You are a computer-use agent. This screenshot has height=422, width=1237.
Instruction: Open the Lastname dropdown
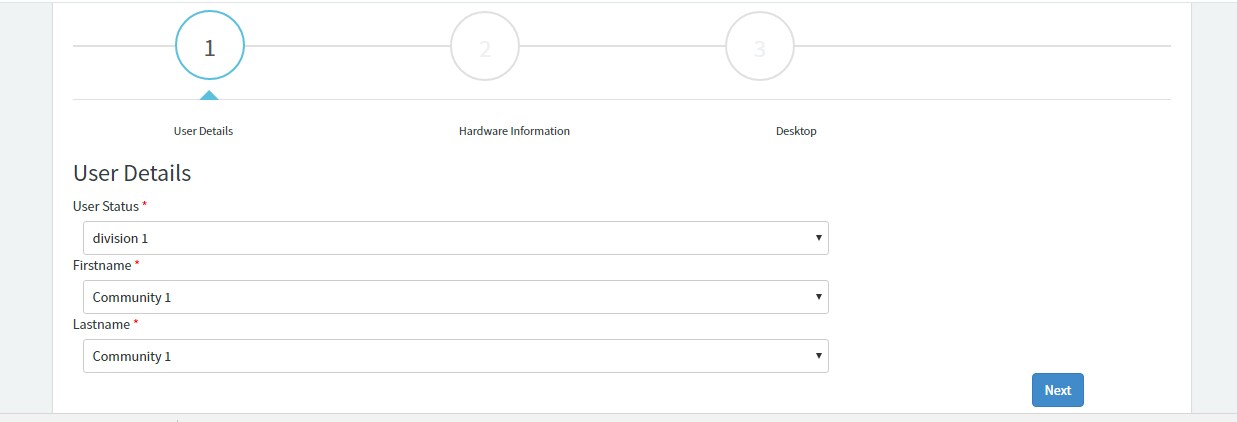tap(456, 356)
